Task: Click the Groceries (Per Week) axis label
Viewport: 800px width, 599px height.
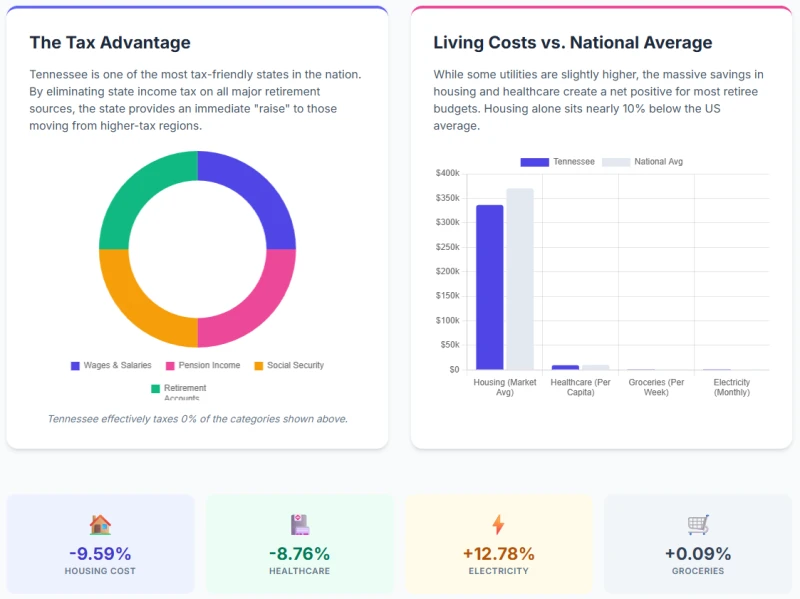Action: pos(656,387)
